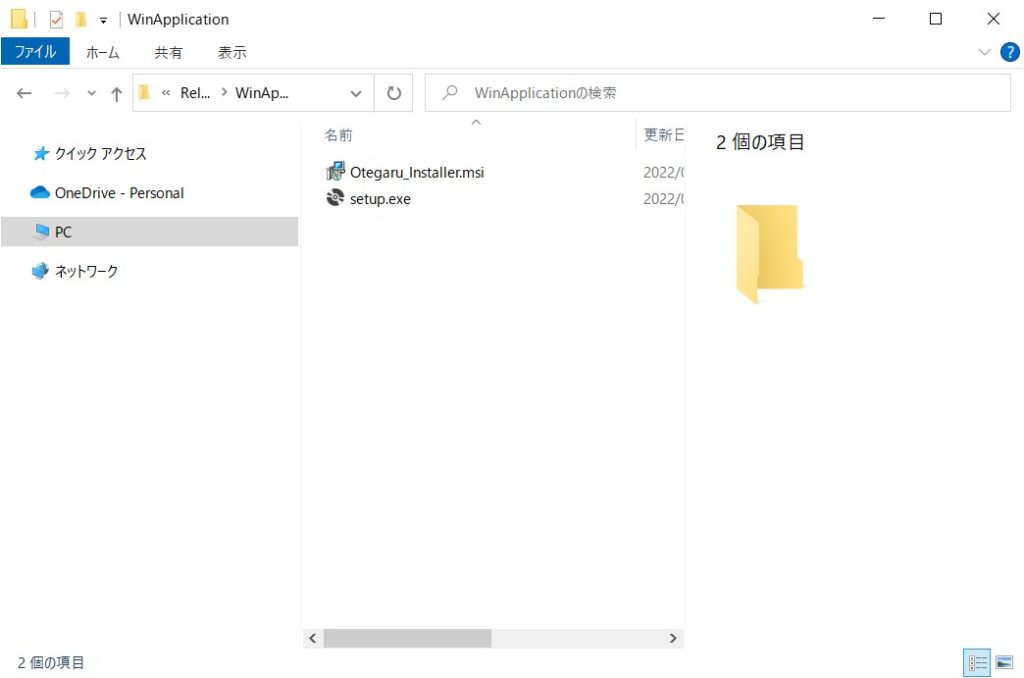This screenshot has width=1024, height=678.
Task: Open the 表示 ribbon tab
Action: [x=232, y=52]
